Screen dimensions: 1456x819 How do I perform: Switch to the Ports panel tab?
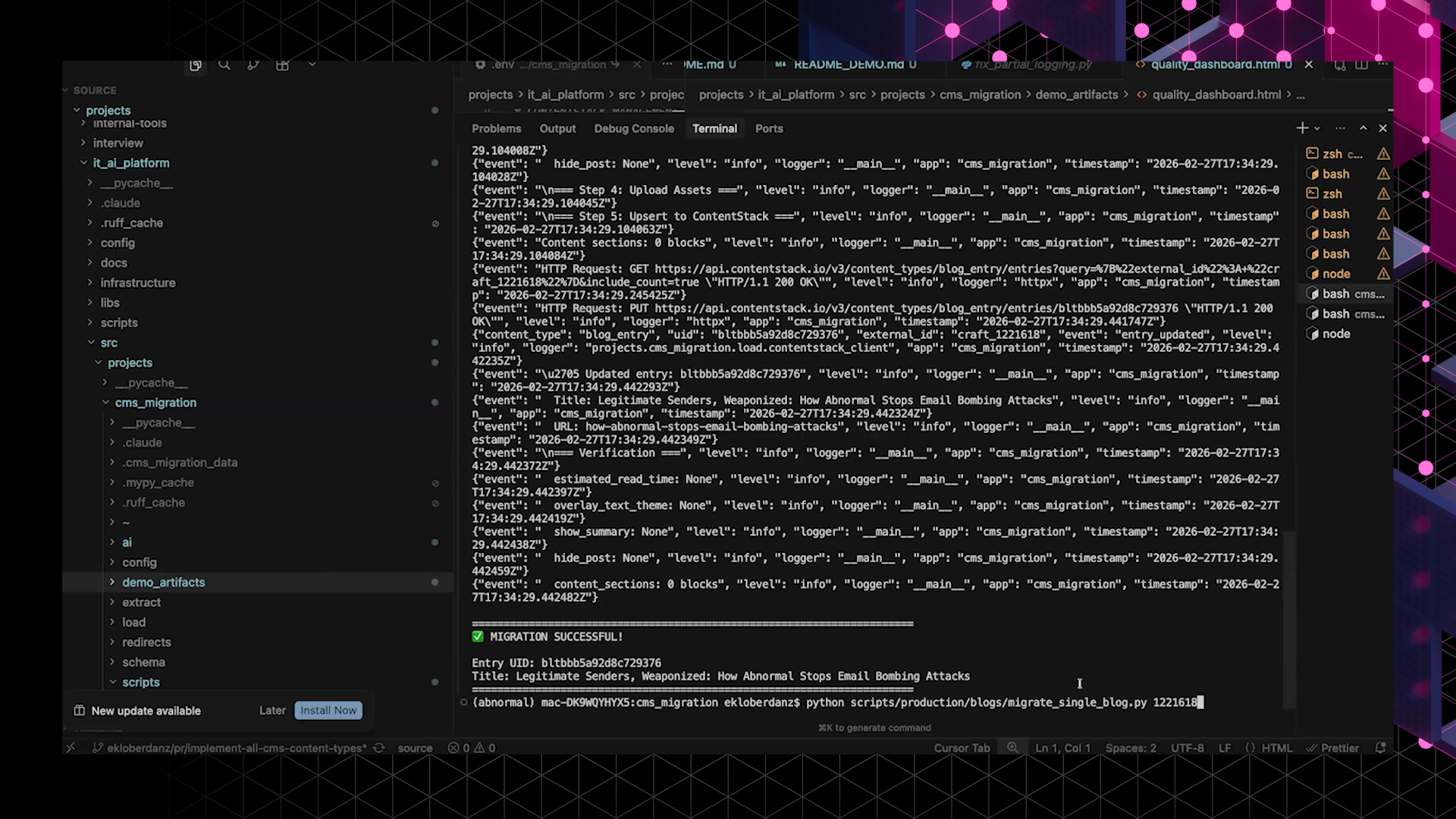coord(769,129)
